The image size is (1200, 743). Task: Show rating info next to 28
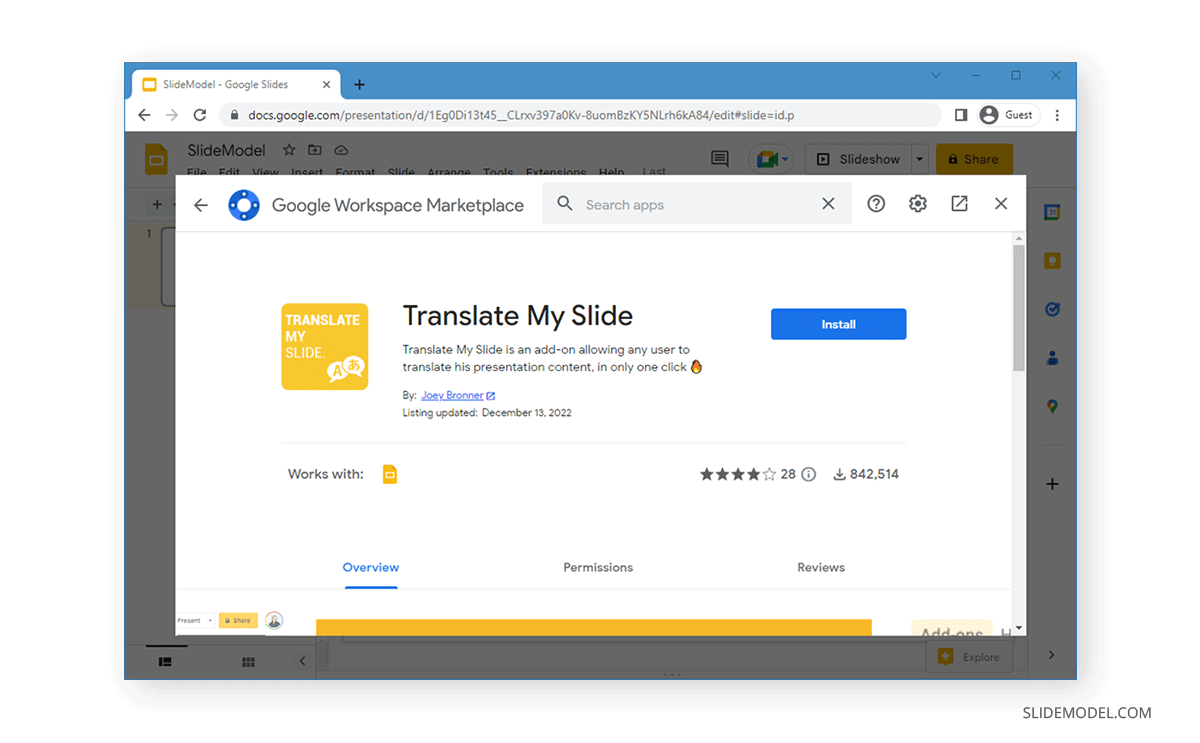click(809, 474)
